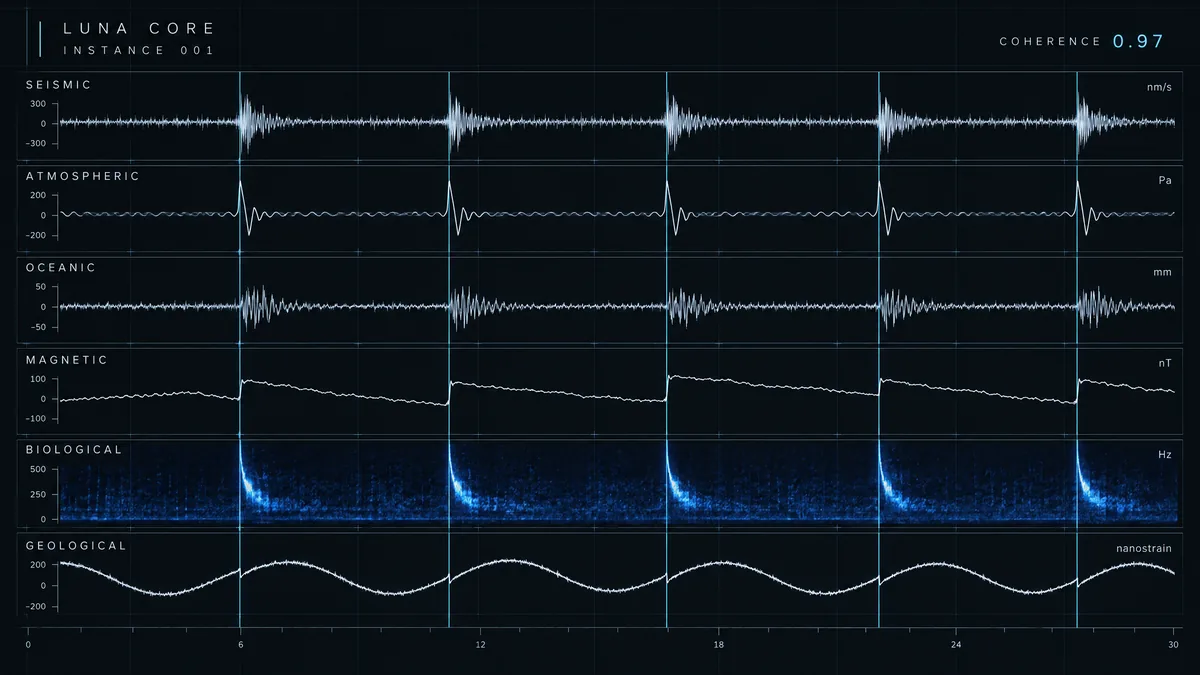The height and width of the screenshot is (675, 1200).
Task: Select the INSTANCE 001 label
Action: pyautogui.click(x=139, y=50)
